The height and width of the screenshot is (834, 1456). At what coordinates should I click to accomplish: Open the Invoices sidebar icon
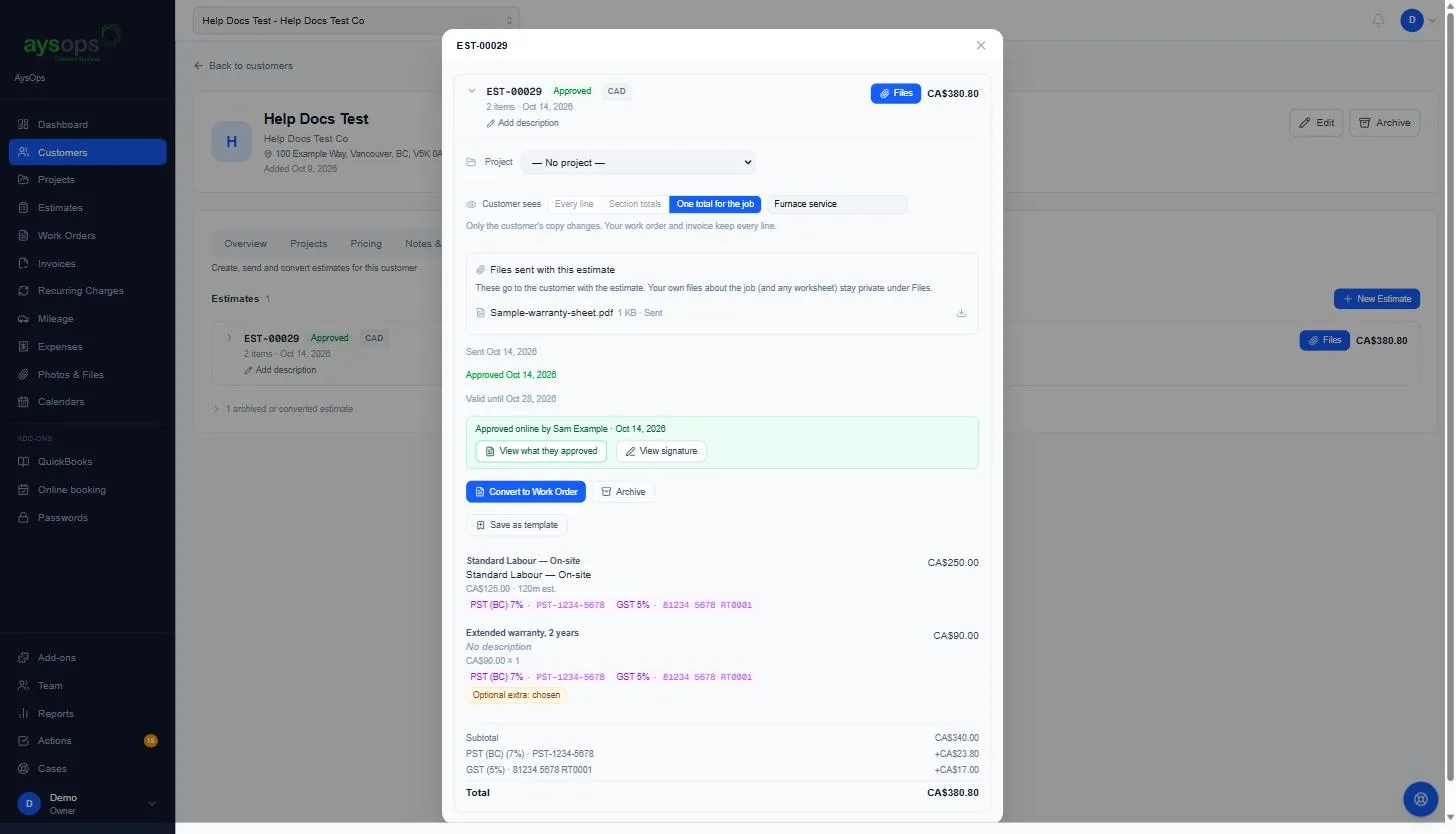tap(24, 264)
